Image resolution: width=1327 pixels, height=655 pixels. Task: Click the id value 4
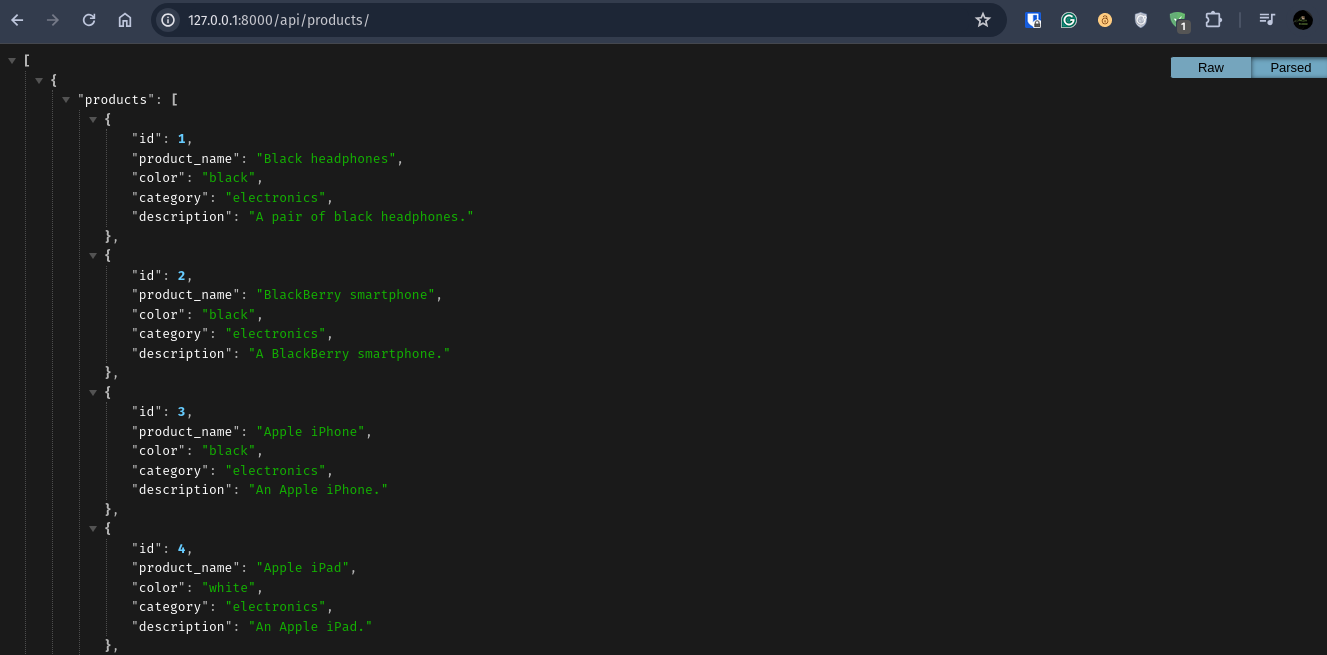tap(182, 548)
